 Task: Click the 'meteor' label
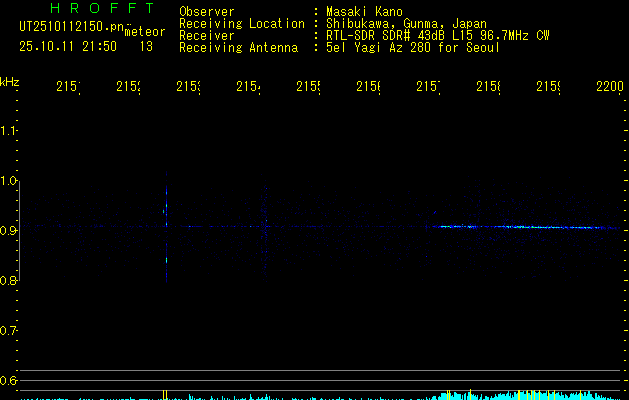click(145, 32)
